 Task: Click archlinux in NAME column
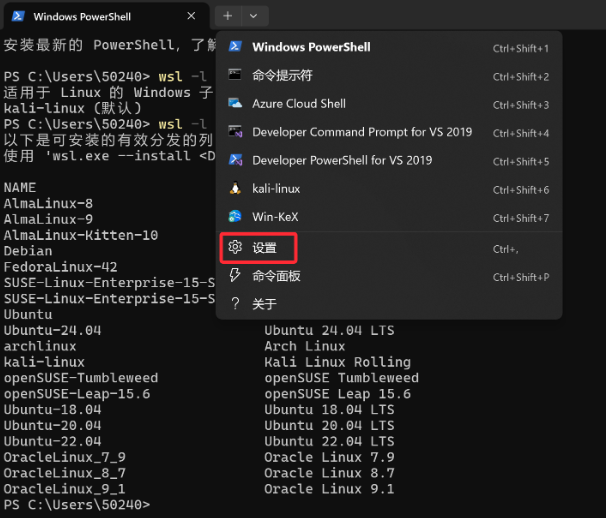(x=40, y=346)
